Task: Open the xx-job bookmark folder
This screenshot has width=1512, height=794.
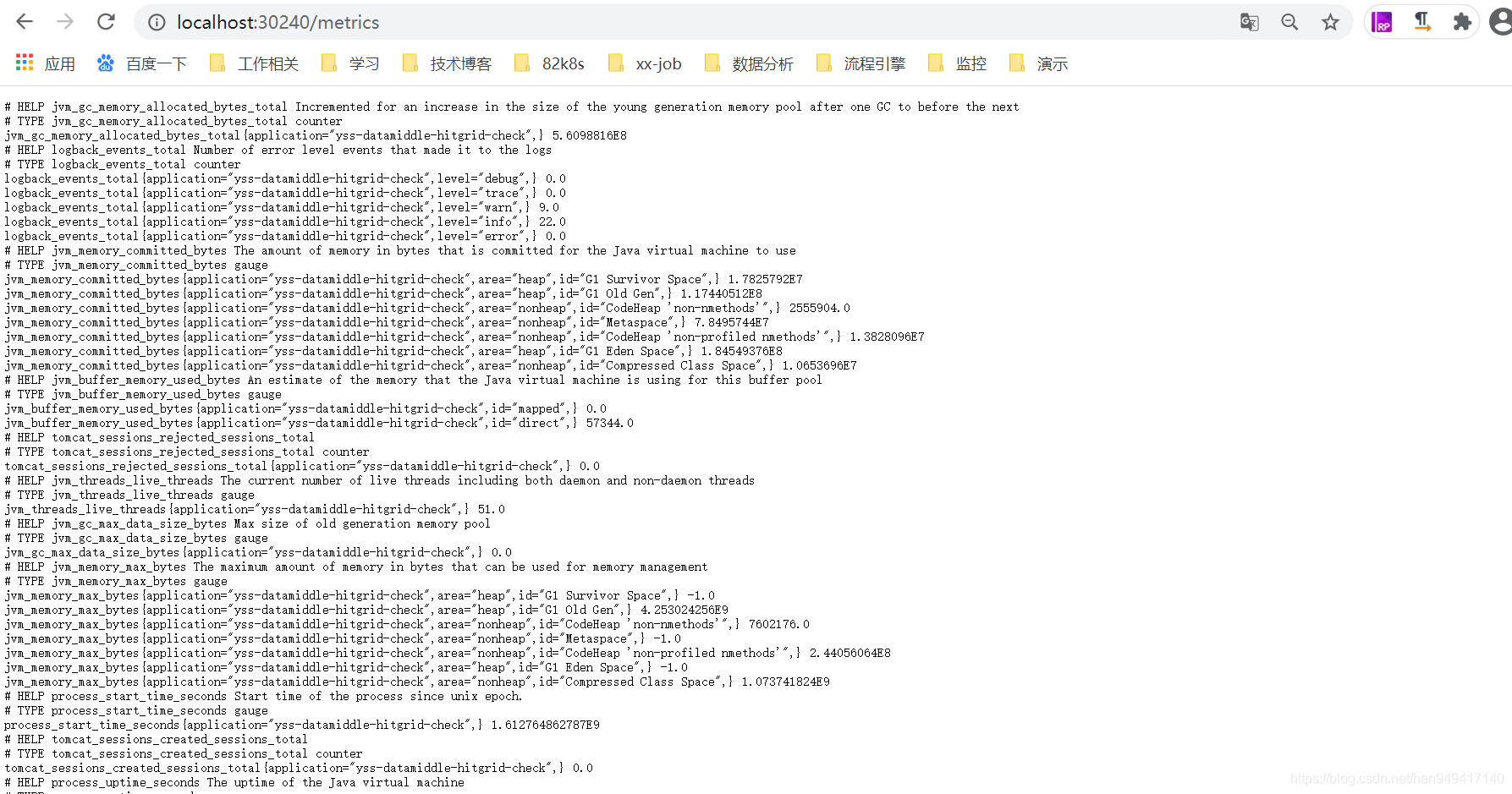Action: click(645, 63)
